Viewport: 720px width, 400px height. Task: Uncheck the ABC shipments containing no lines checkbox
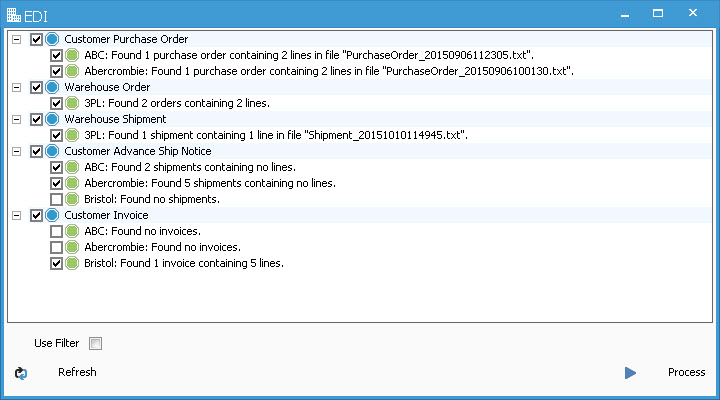click(x=56, y=167)
